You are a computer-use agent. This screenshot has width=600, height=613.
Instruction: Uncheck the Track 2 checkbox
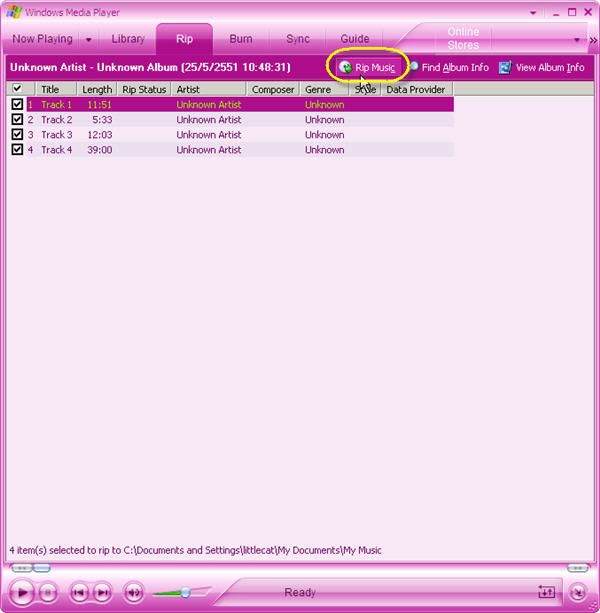17,119
